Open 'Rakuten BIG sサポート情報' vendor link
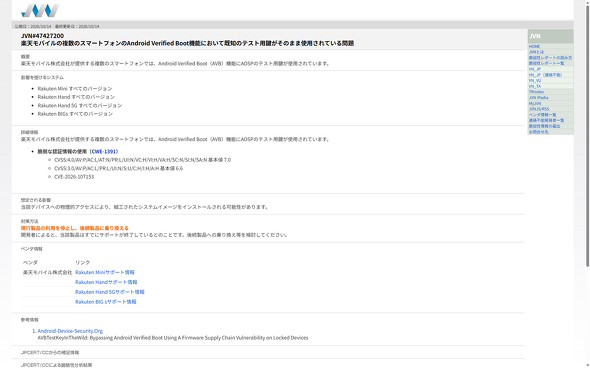The image size is (590, 368). [x=106, y=301]
